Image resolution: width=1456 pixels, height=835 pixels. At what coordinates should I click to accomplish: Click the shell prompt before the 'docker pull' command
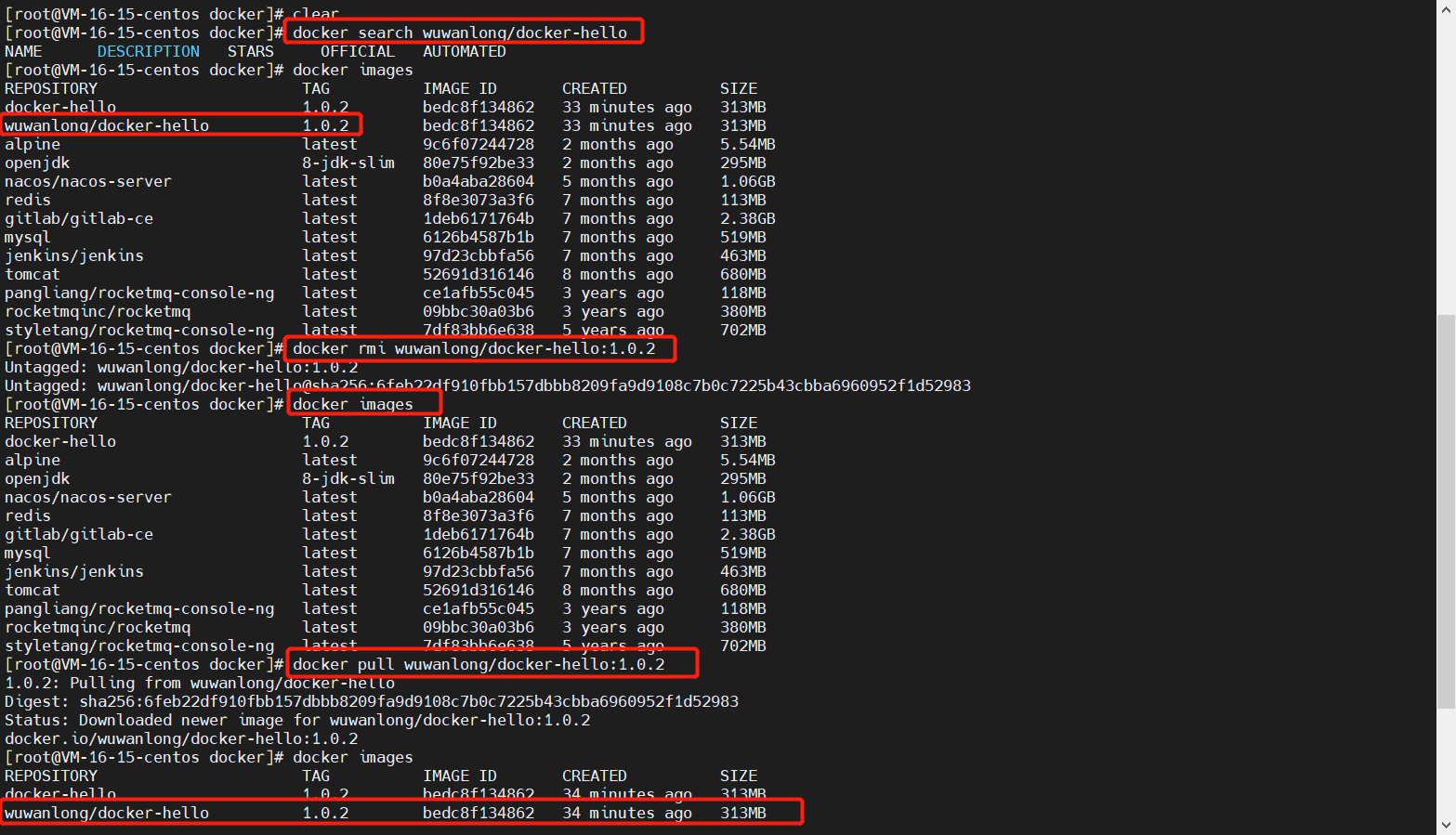(144, 664)
